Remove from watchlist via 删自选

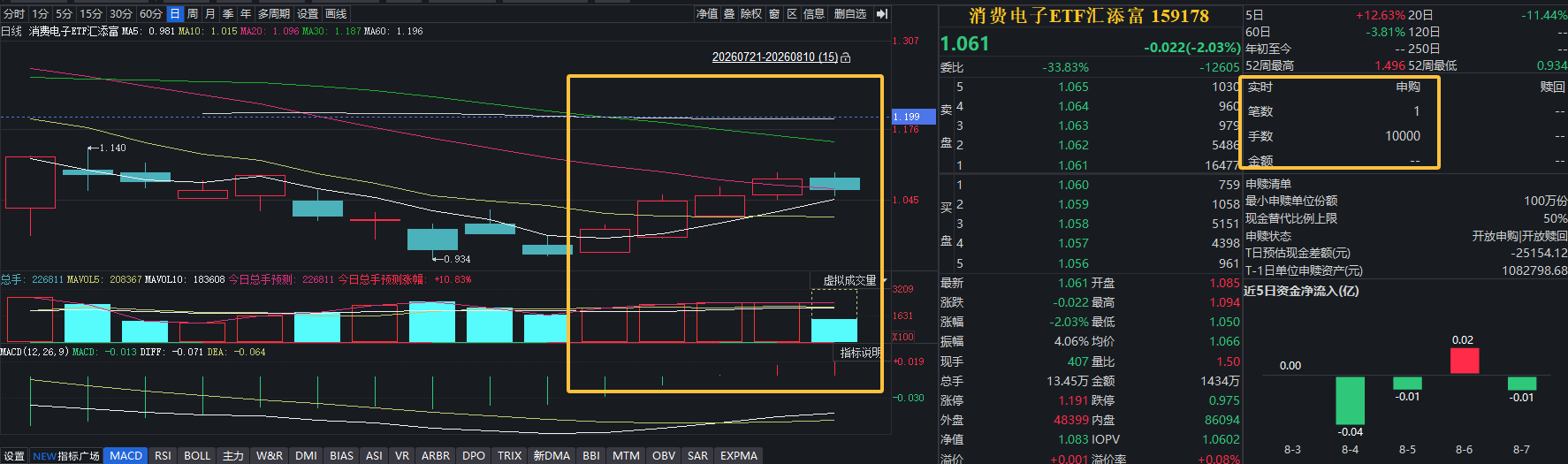click(x=850, y=13)
